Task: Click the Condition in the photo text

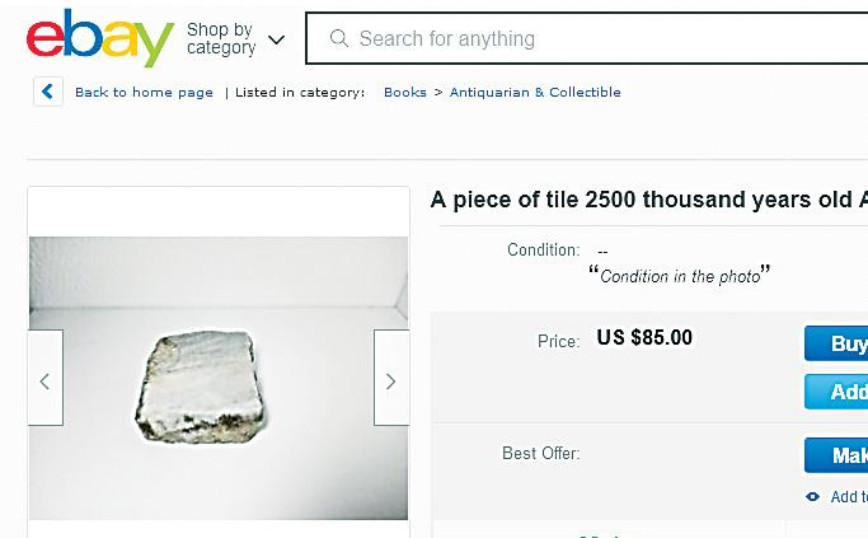Action: (680, 276)
